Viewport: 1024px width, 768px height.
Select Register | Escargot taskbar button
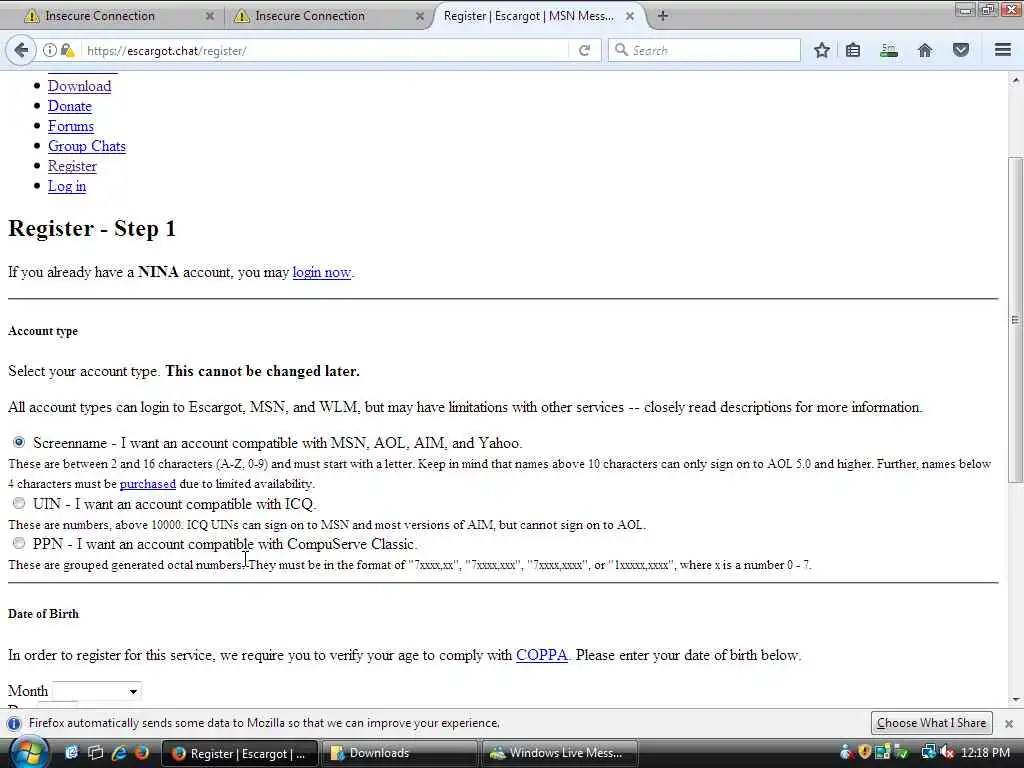coord(239,753)
